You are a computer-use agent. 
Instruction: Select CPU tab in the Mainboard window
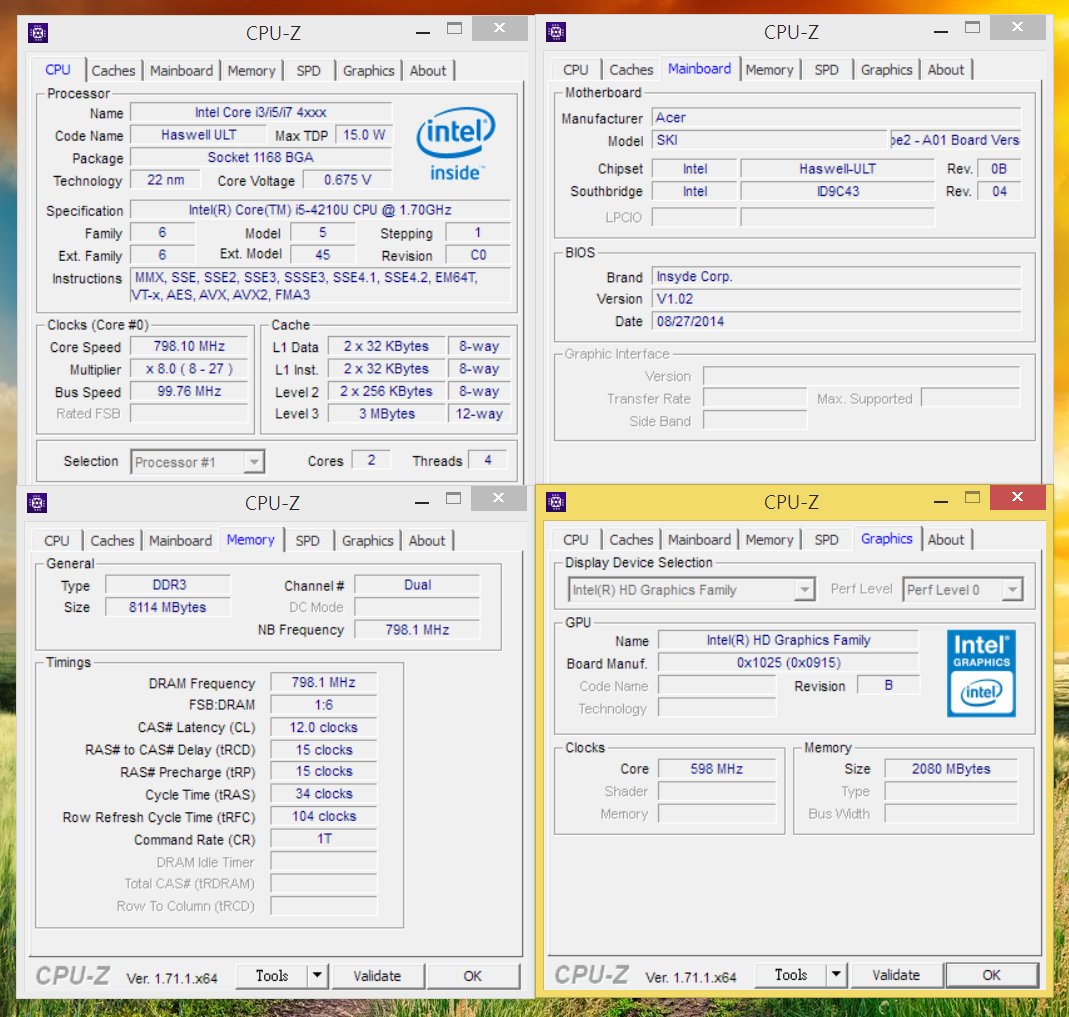[x=575, y=70]
